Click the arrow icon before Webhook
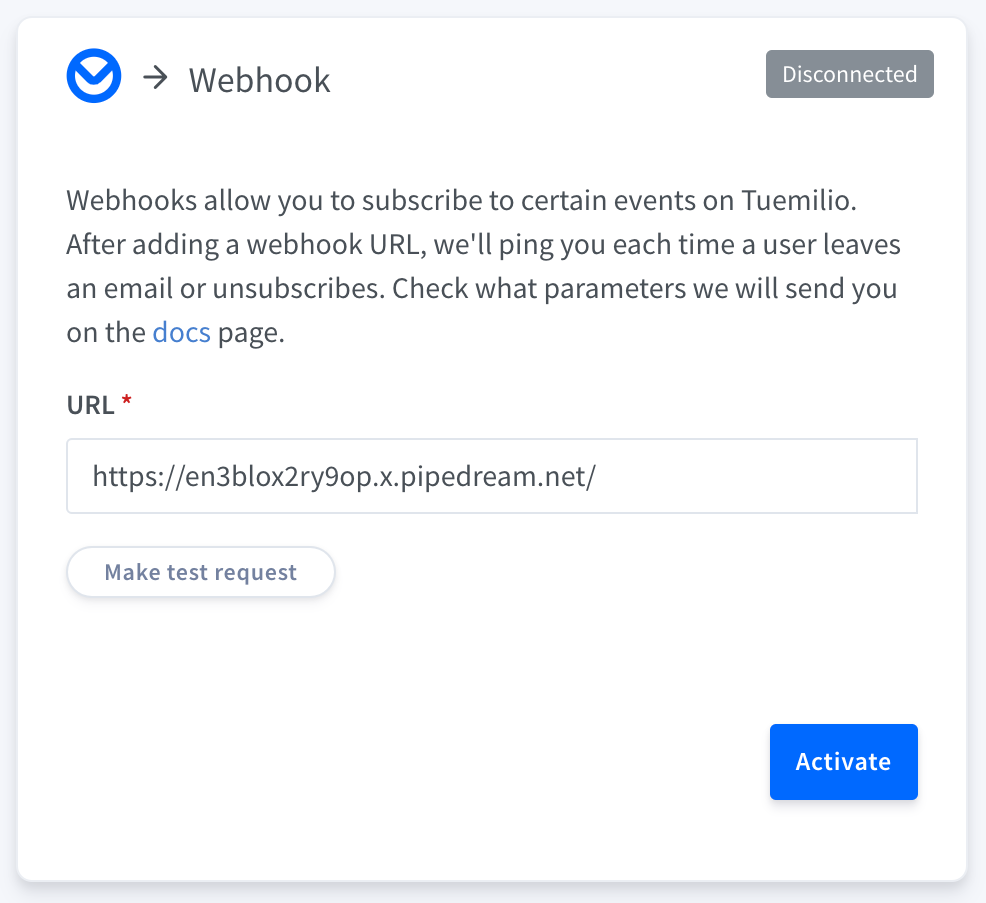The width and height of the screenshot is (986, 903). 155,78
